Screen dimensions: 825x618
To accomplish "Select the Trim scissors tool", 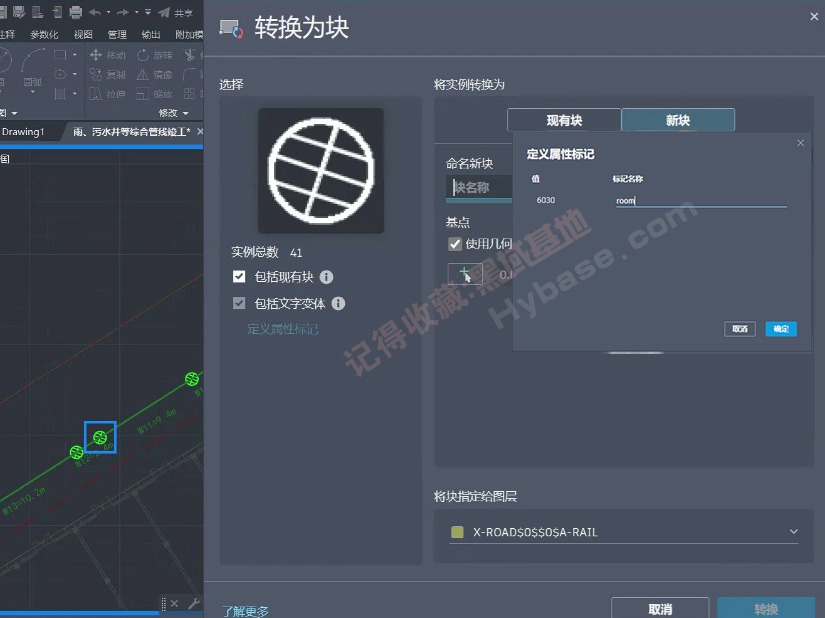I will (189, 55).
